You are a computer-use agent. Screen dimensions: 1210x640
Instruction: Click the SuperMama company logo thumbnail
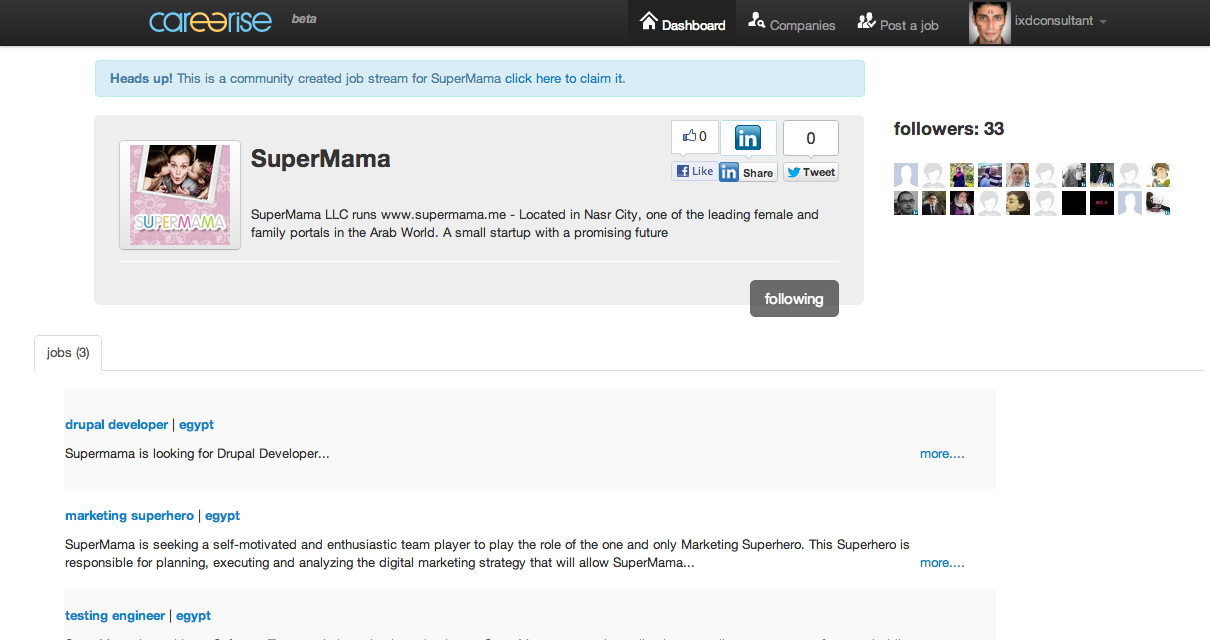pyautogui.click(x=180, y=195)
